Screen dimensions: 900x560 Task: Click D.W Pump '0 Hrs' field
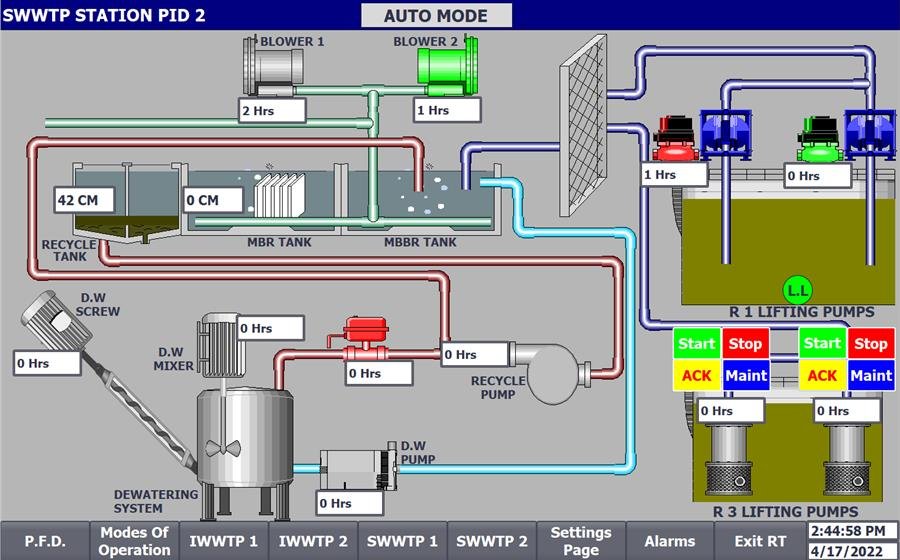pos(350,503)
